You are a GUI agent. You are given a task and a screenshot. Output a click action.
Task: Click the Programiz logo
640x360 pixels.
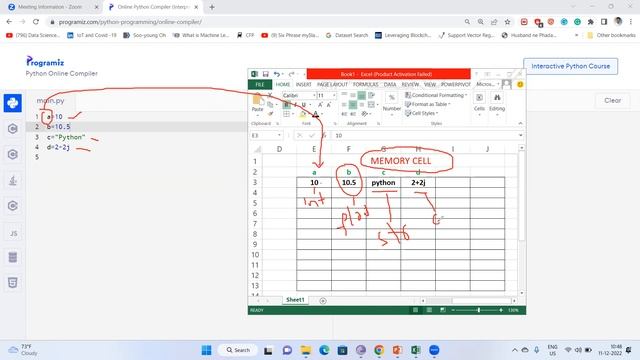point(45,62)
